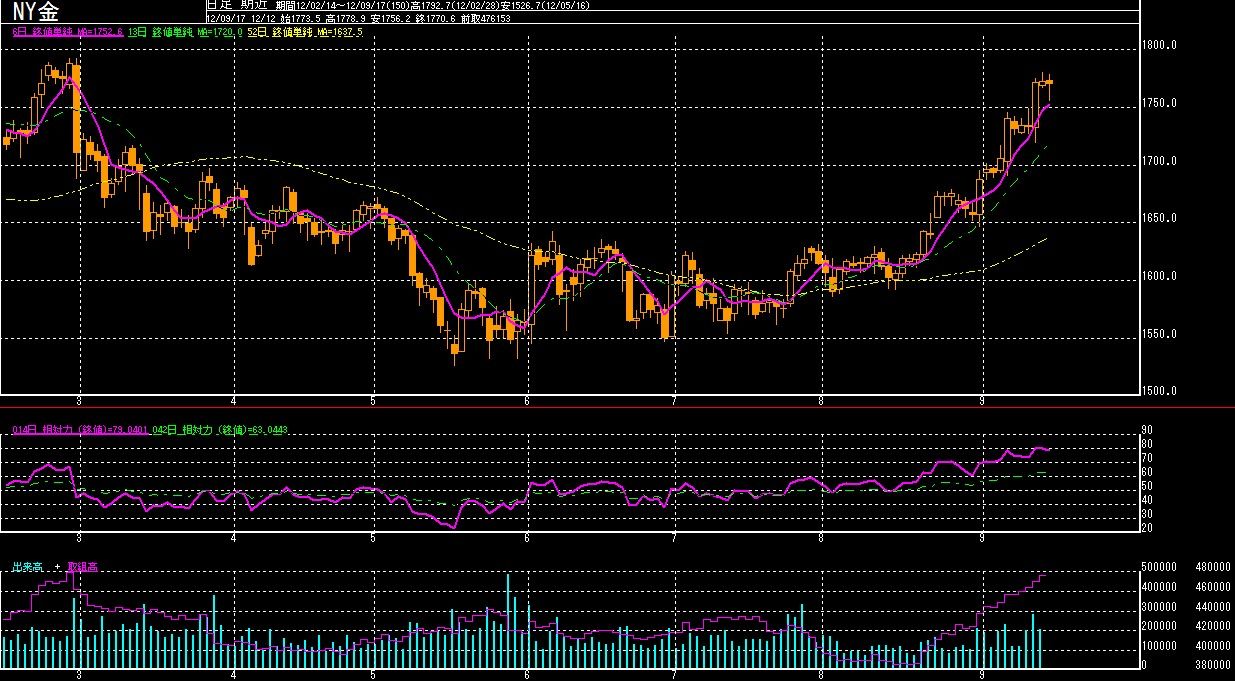Viewport: 1235px width, 681px height.
Task: Select the 042日 相対力 legend label
Action: click(x=220, y=430)
